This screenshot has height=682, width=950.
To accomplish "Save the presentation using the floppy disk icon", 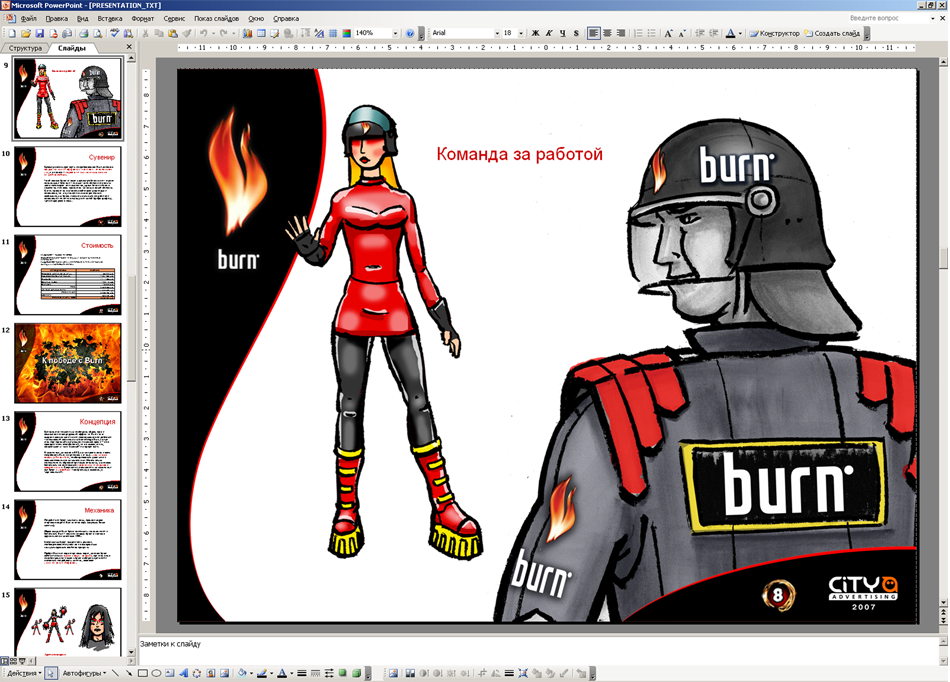I will click(x=39, y=33).
